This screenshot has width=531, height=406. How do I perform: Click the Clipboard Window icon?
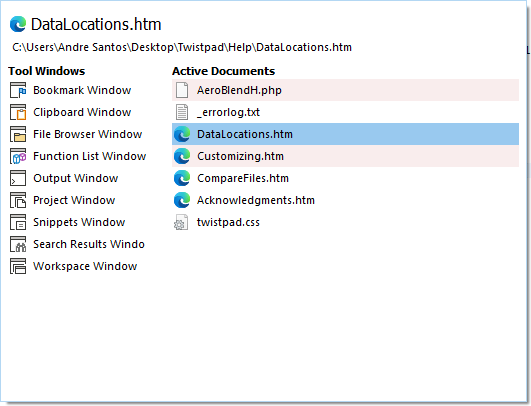(x=18, y=112)
